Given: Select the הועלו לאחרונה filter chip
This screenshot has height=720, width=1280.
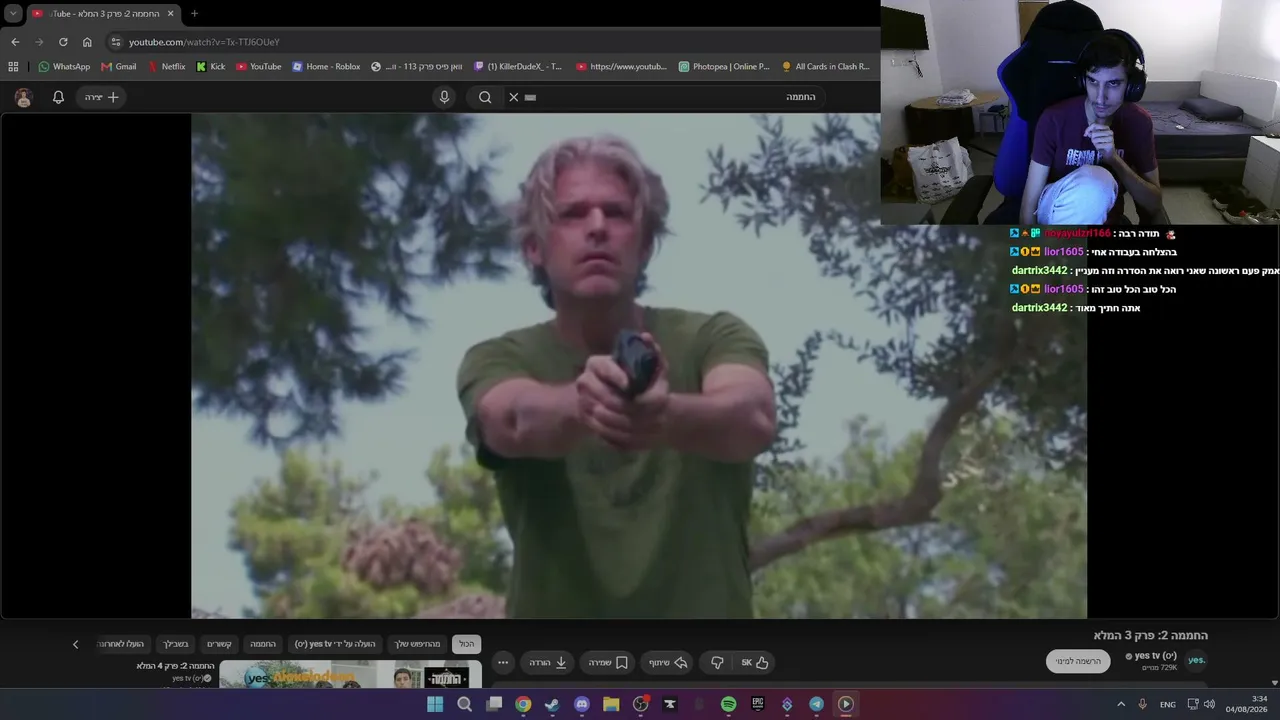Looking at the screenshot, I should click(121, 644).
